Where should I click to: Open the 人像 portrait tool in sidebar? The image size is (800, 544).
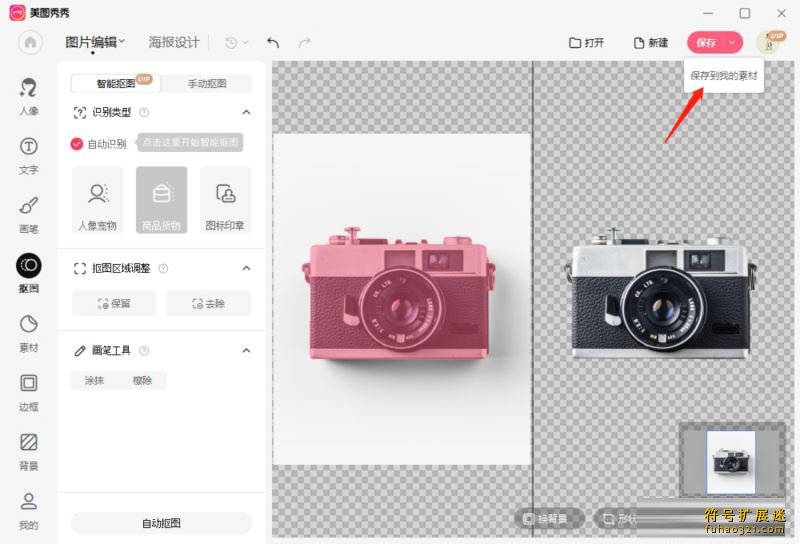click(x=29, y=94)
